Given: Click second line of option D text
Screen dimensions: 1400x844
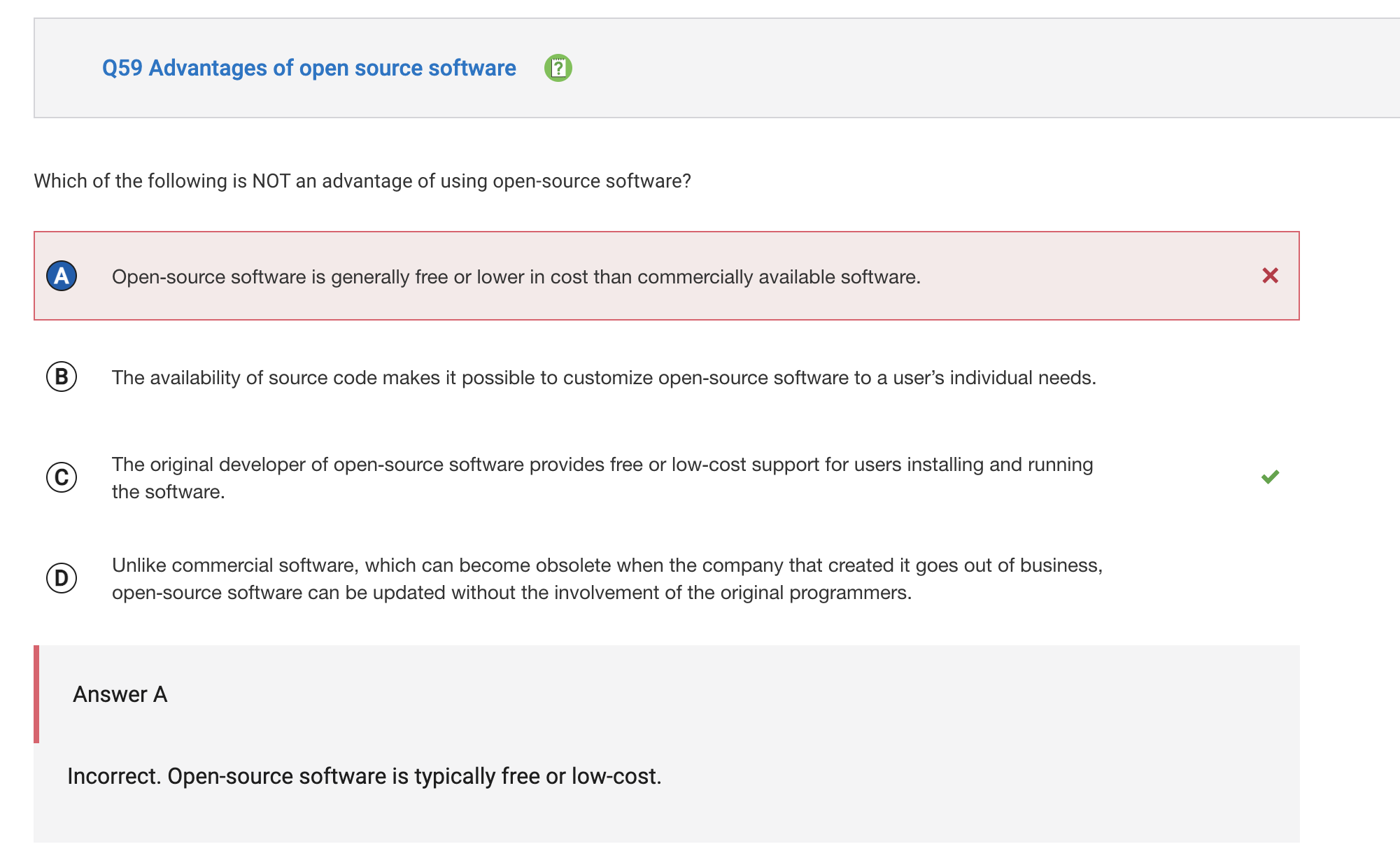Looking at the screenshot, I should (511, 593).
